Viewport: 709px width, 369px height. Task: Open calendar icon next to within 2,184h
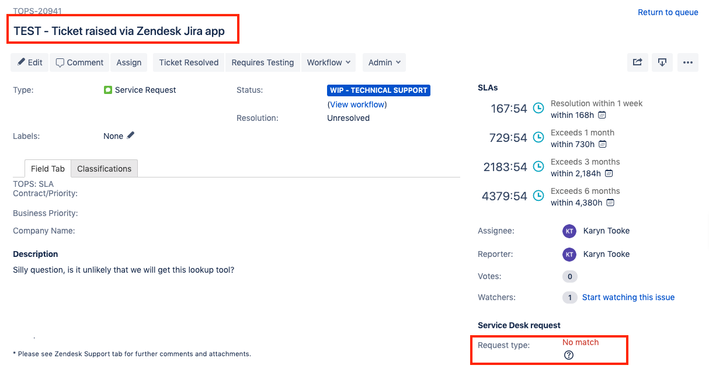(x=609, y=173)
